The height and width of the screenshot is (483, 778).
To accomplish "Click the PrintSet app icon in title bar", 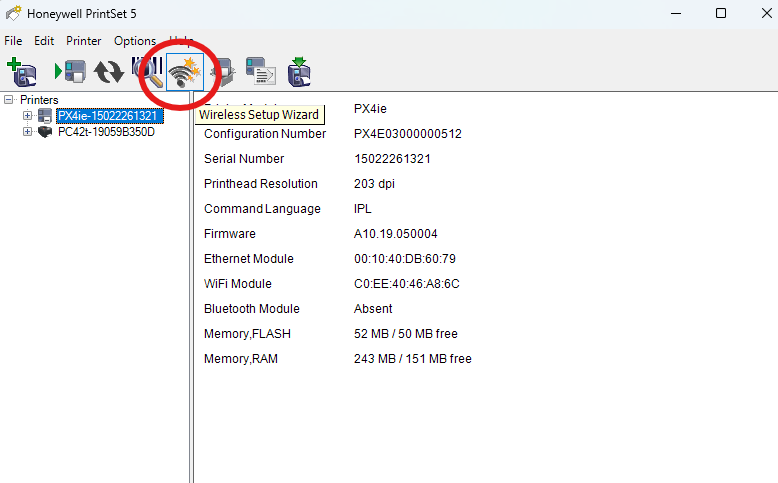I will point(13,13).
